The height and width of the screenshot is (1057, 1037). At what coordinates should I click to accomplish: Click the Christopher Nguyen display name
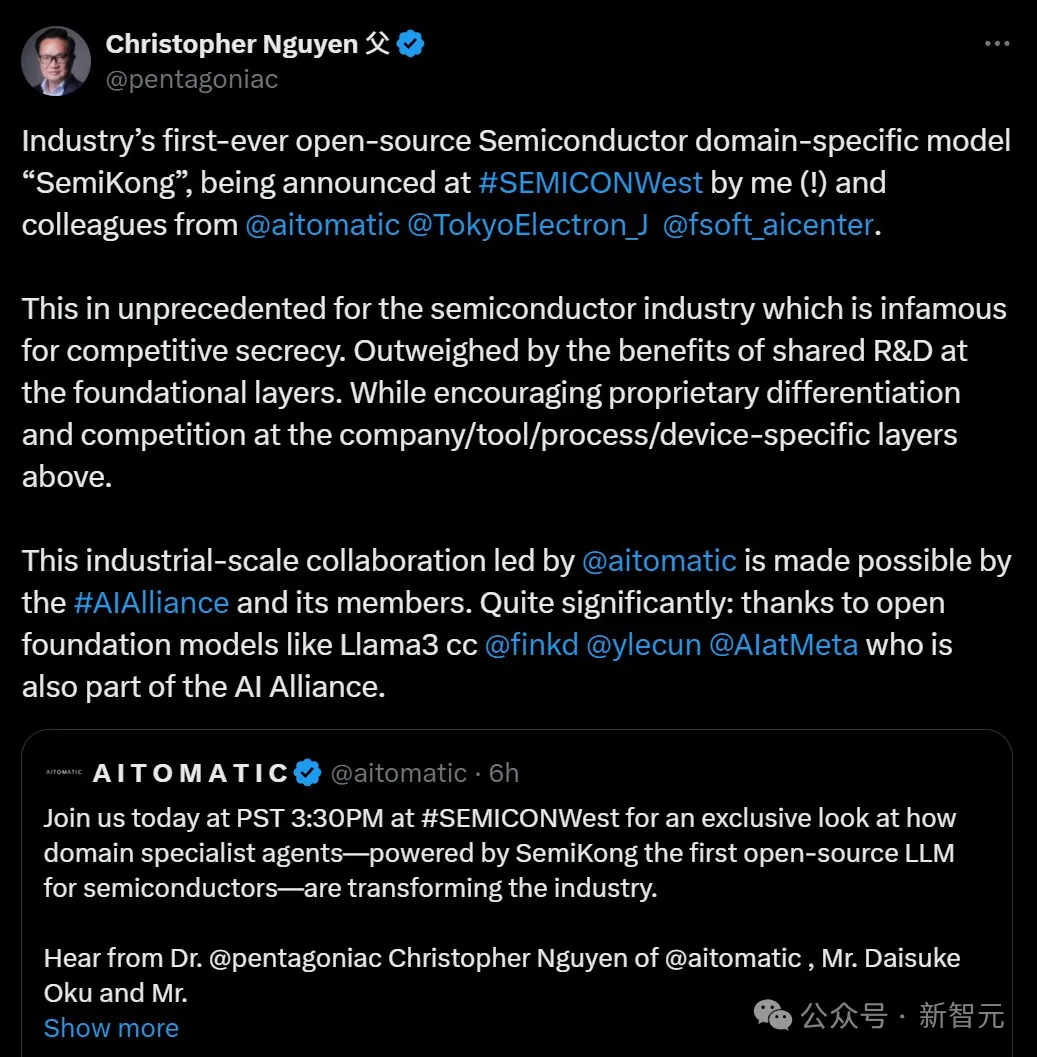232,44
